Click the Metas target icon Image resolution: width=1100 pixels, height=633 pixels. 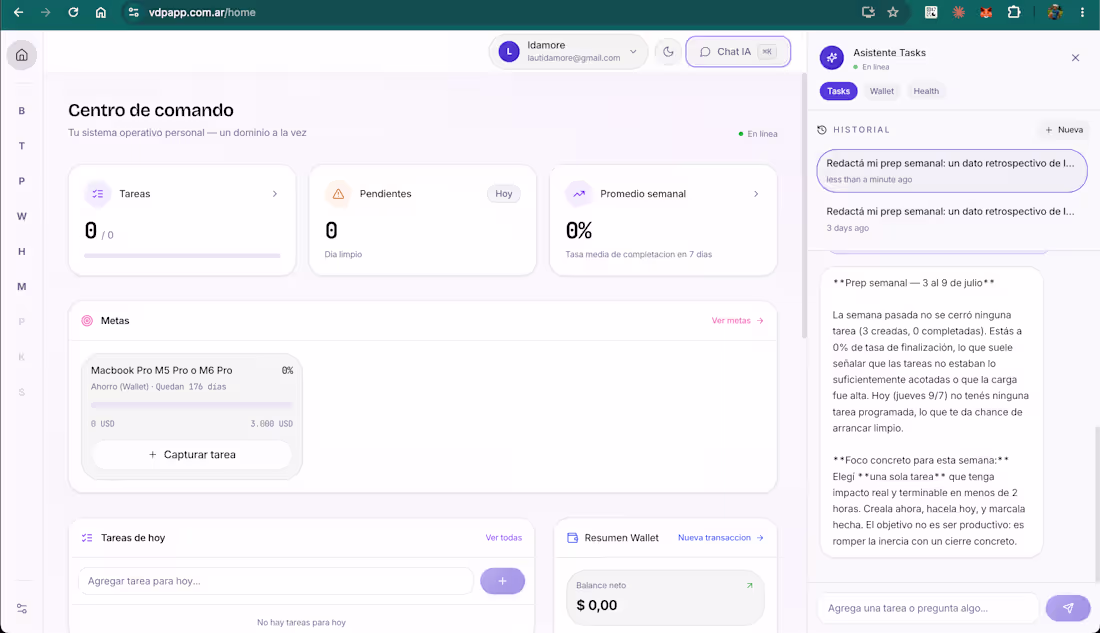(x=87, y=321)
